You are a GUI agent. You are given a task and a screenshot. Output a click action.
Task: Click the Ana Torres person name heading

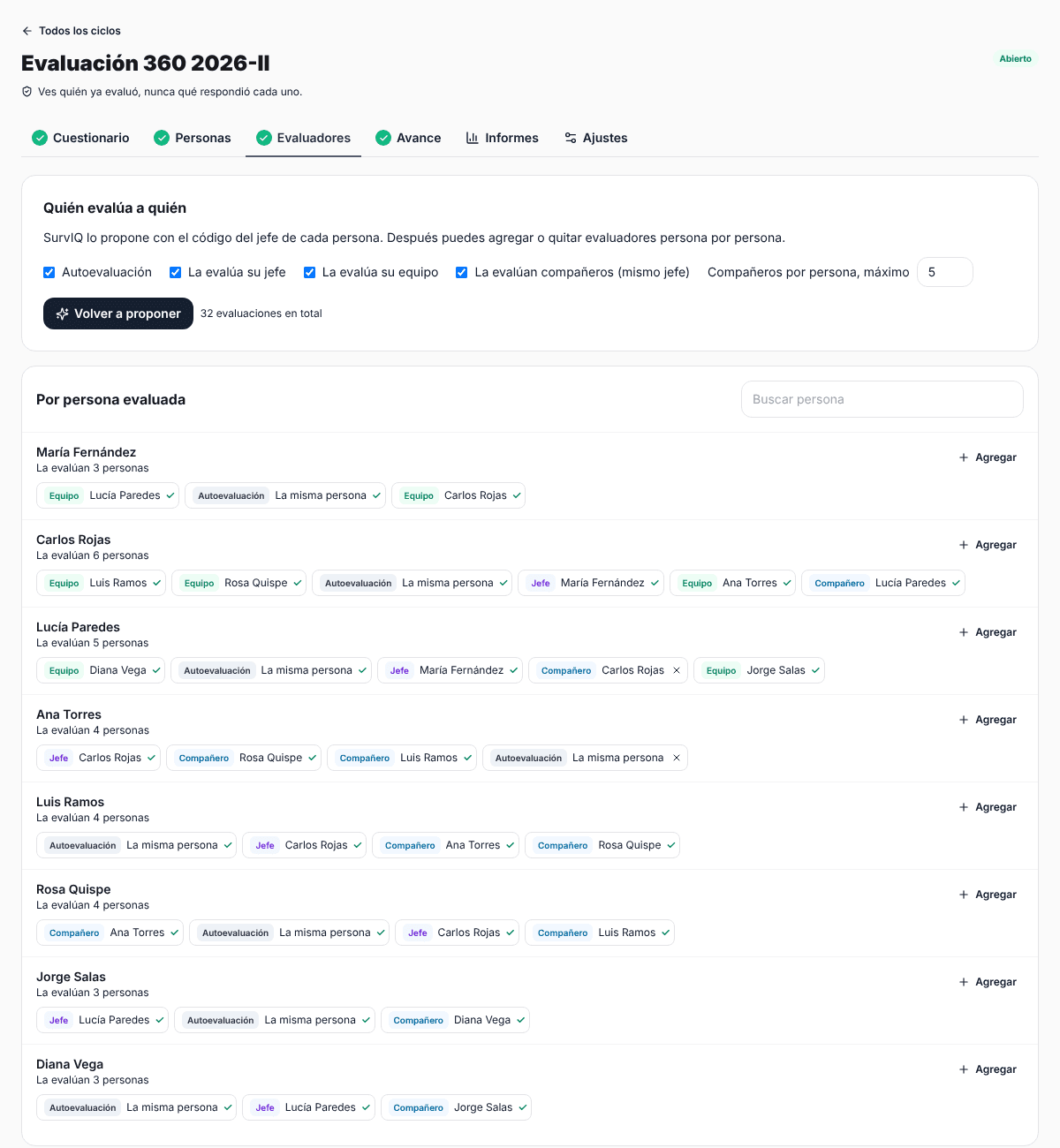tap(69, 714)
